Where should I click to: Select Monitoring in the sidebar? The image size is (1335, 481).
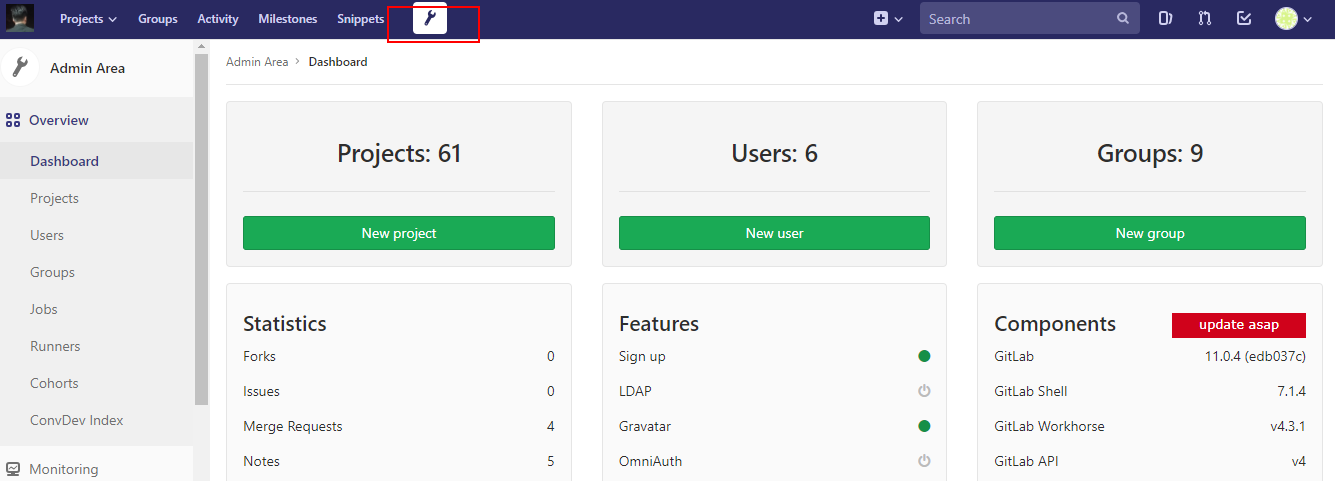point(64,469)
